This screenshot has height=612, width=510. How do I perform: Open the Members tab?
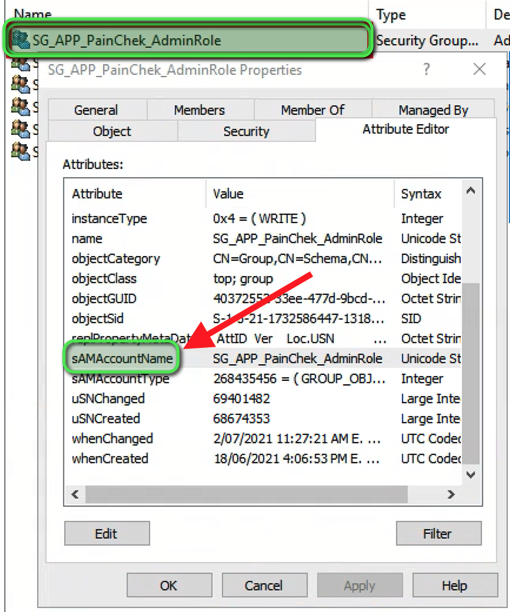200,110
